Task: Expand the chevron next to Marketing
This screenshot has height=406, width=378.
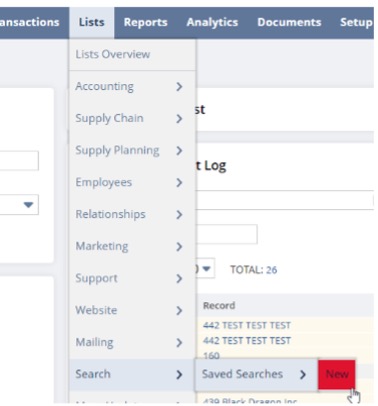Action: 179,247
